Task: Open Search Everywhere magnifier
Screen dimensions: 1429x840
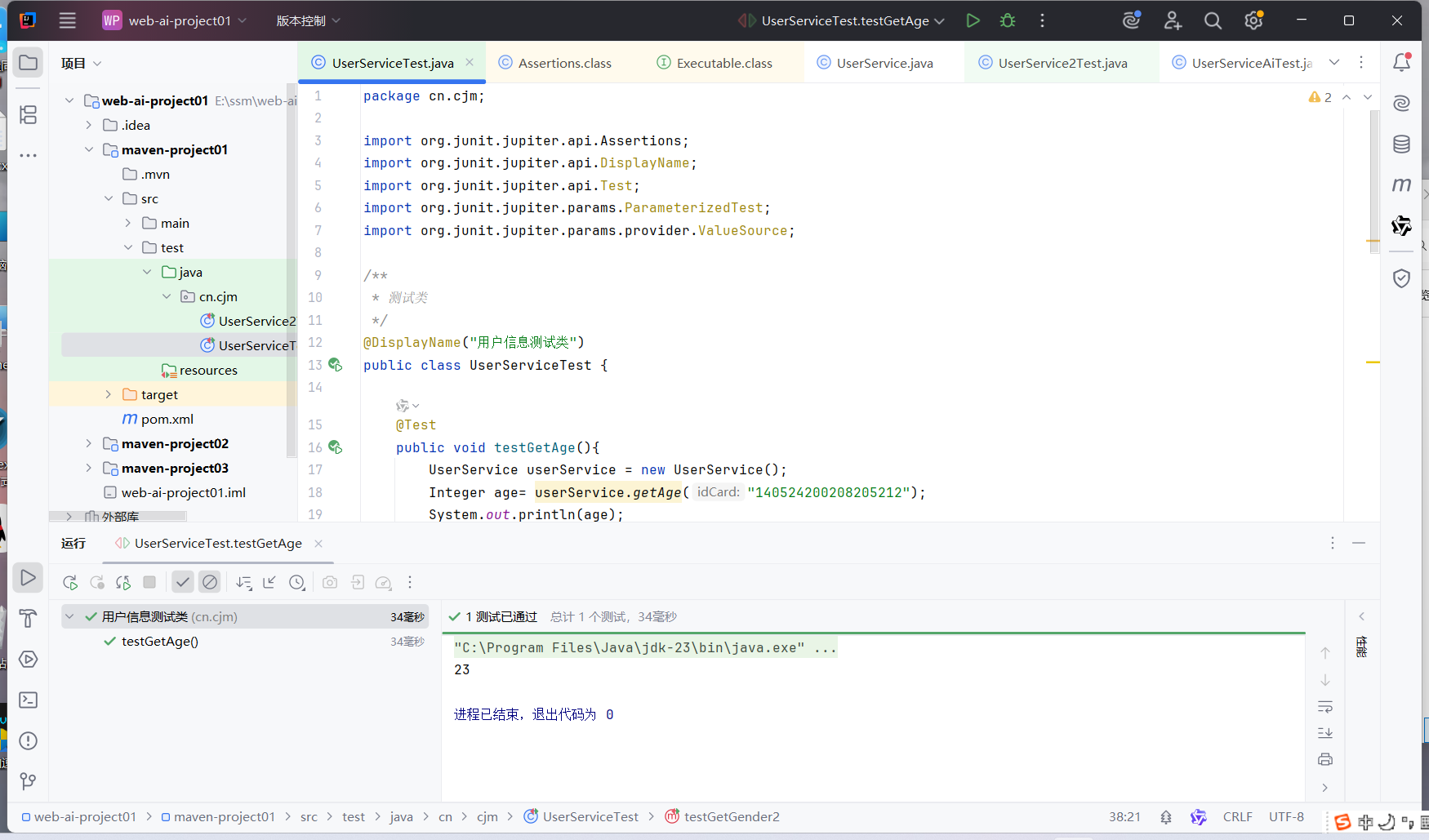Action: [x=1213, y=21]
